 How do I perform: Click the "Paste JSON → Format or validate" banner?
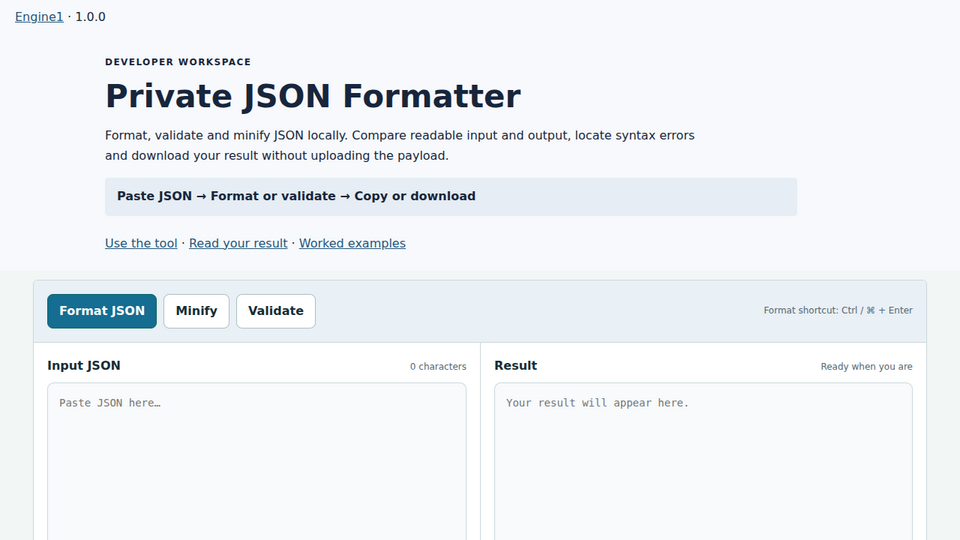click(x=451, y=197)
